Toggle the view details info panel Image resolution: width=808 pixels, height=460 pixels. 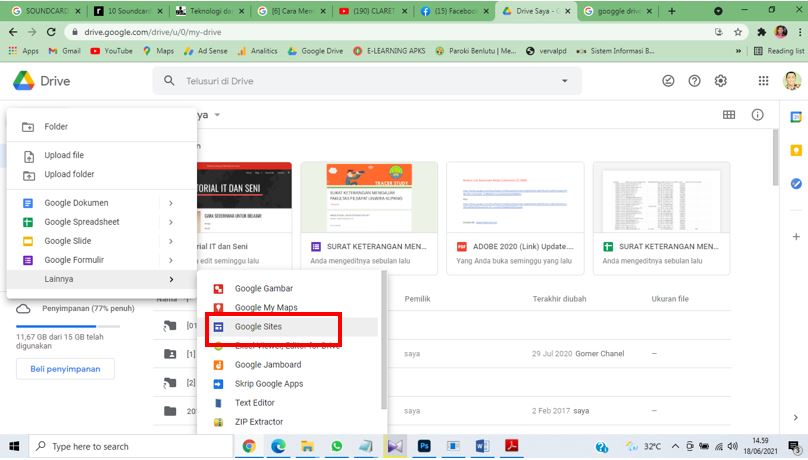point(757,115)
